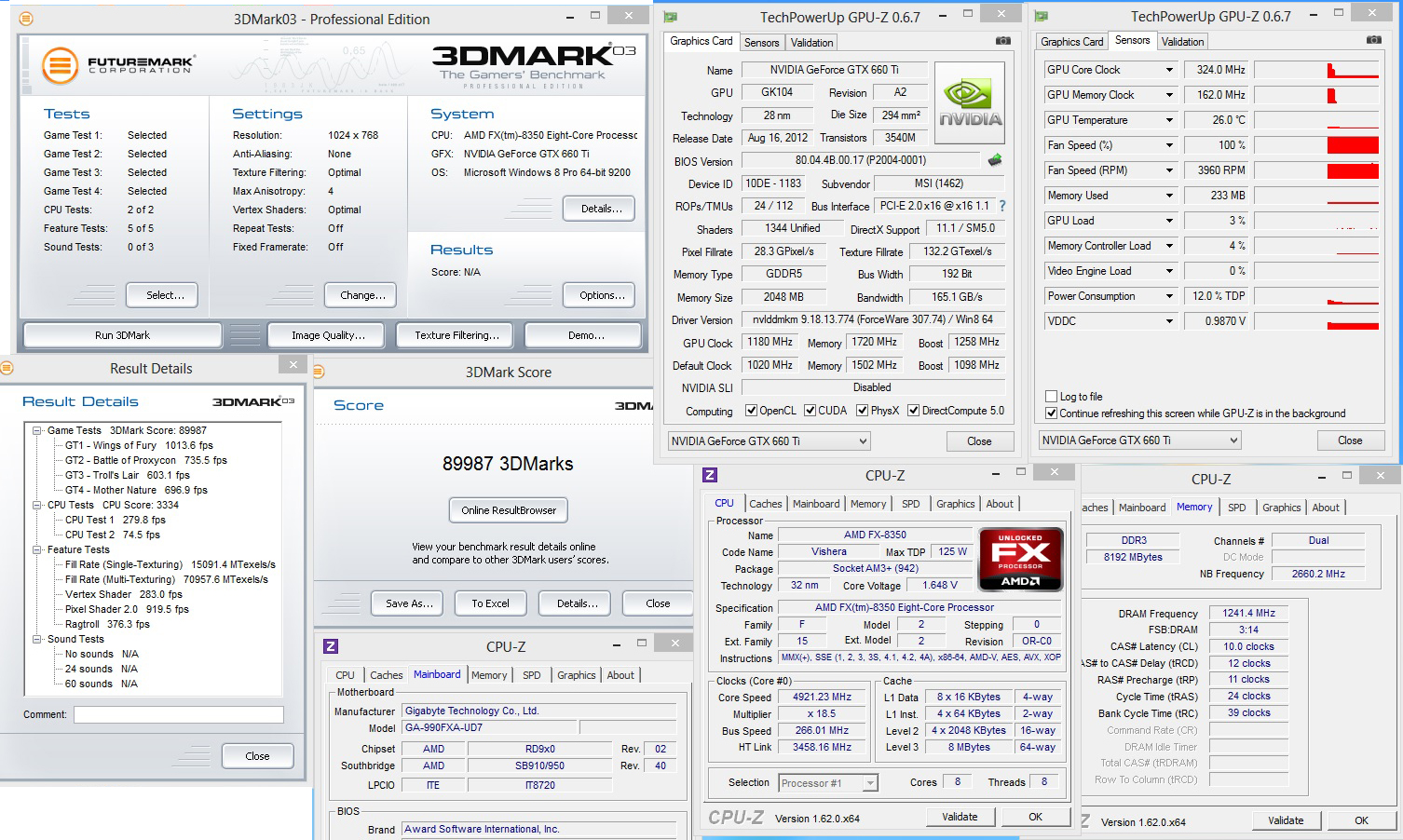This screenshot has height=840, width=1403.
Task: Click the Bus Interface question mark icon
Action: click(x=1002, y=206)
